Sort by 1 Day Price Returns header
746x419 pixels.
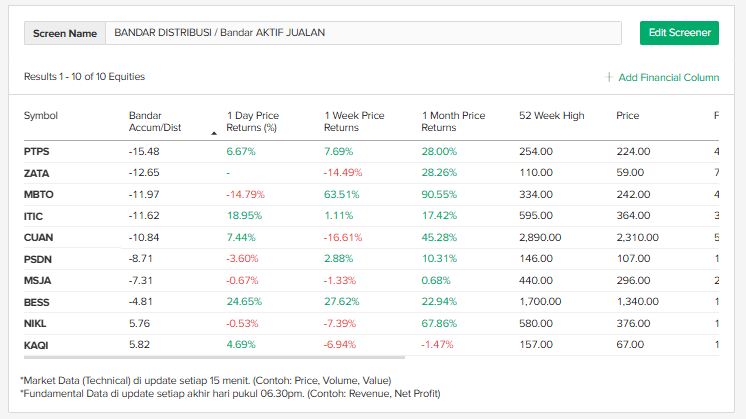(253, 121)
